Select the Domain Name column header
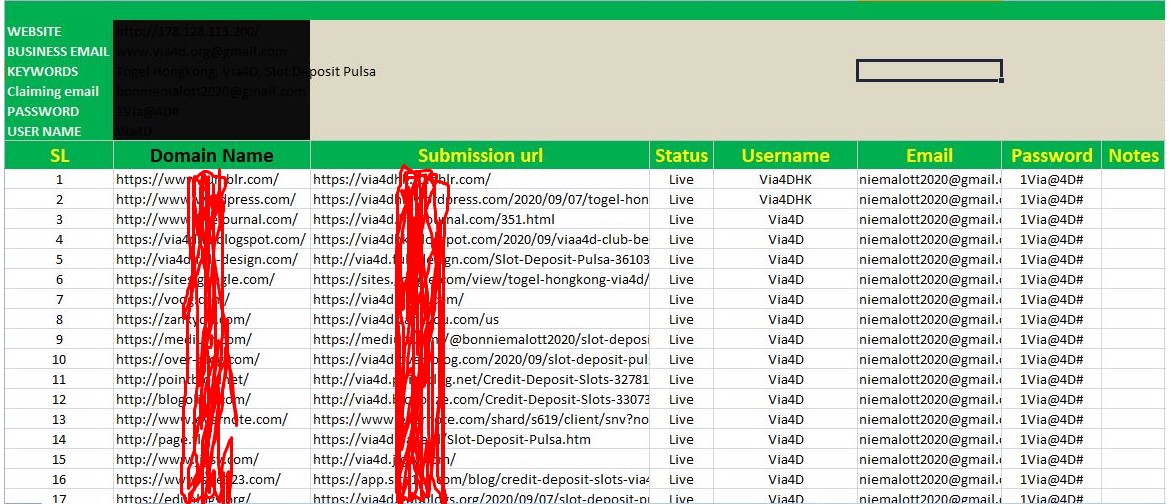1169x504 pixels. [x=212, y=155]
